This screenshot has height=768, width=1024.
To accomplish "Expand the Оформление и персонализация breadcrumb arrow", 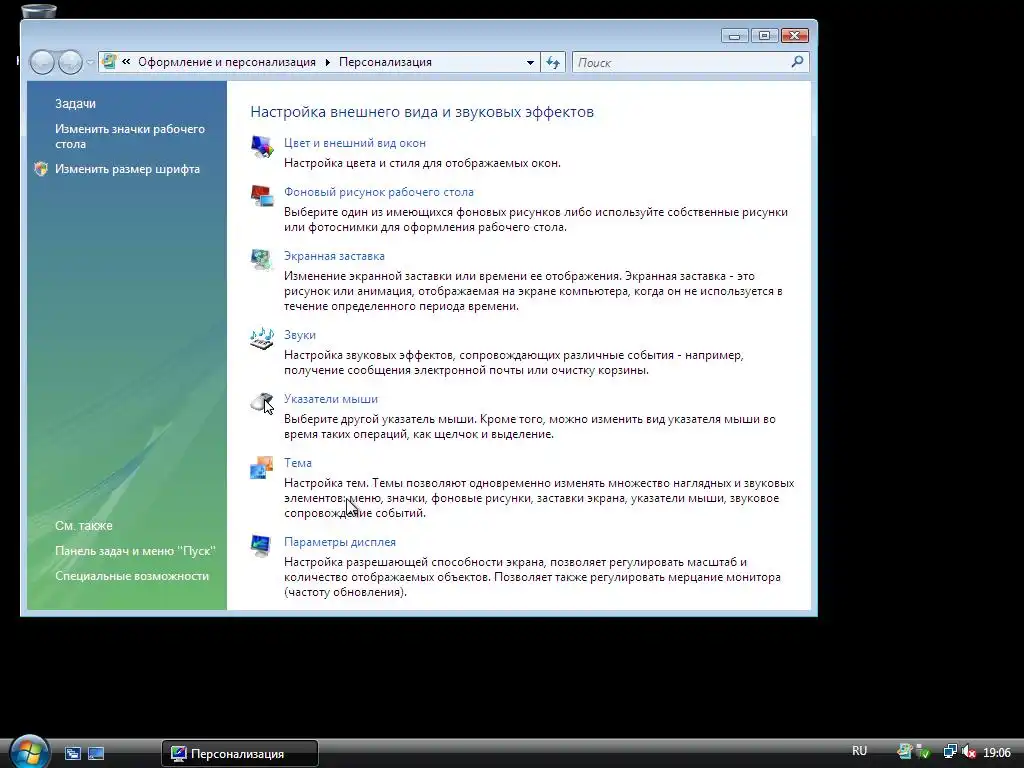I will (327, 63).
